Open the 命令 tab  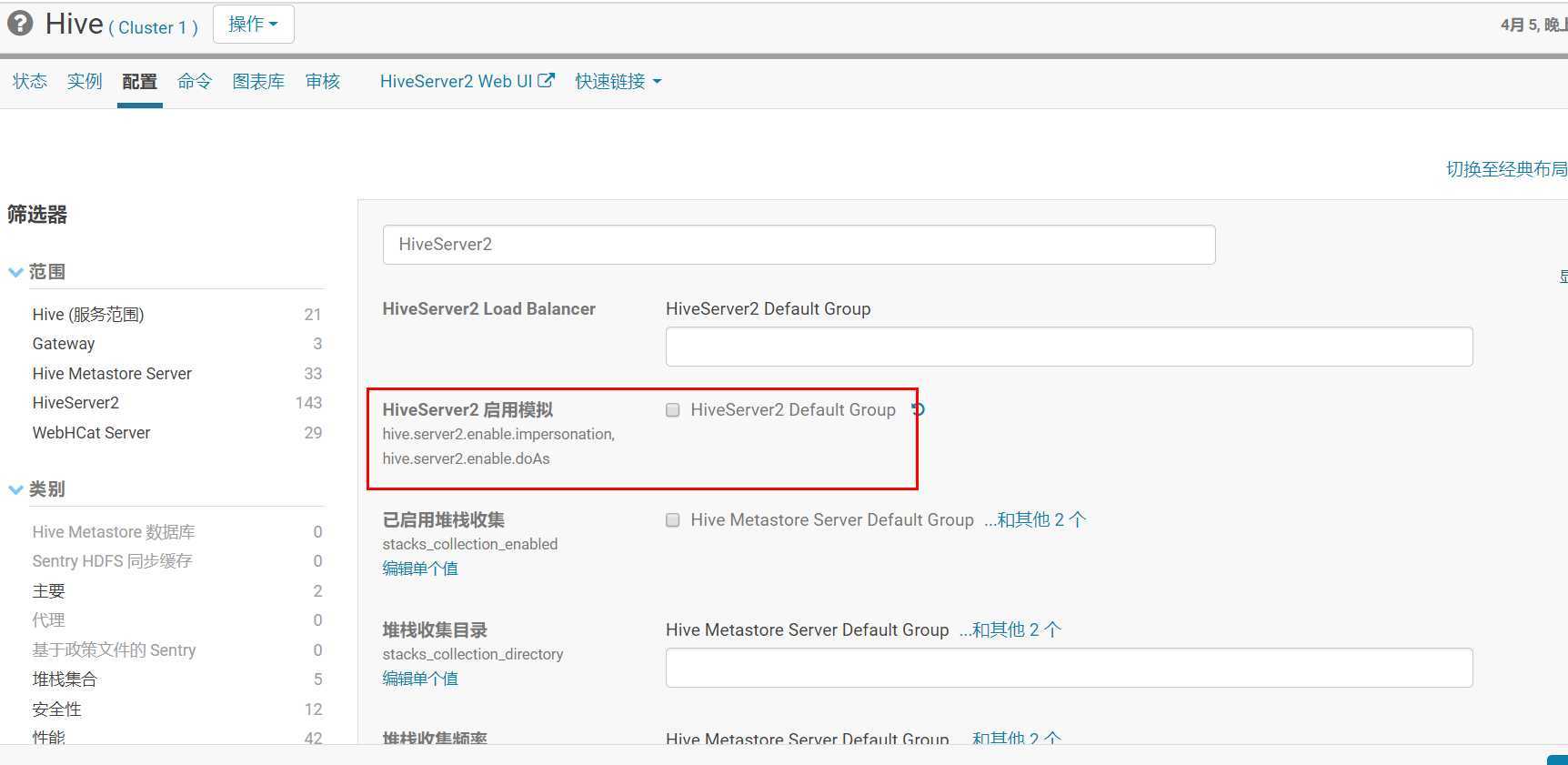pyautogui.click(x=195, y=82)
